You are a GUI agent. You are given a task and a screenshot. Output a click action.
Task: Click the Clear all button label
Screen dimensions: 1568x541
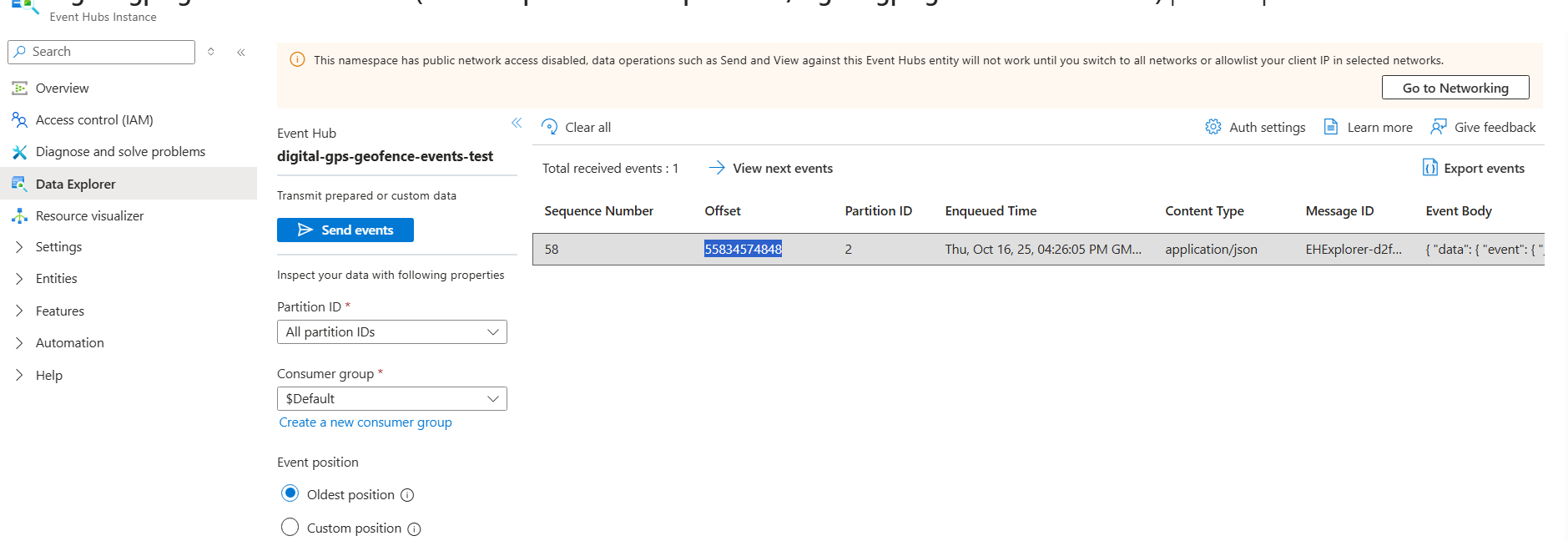(588, 127)
